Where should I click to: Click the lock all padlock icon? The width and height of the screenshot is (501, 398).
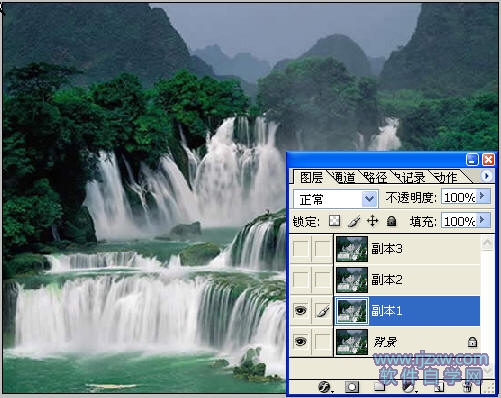coord(391,221)
